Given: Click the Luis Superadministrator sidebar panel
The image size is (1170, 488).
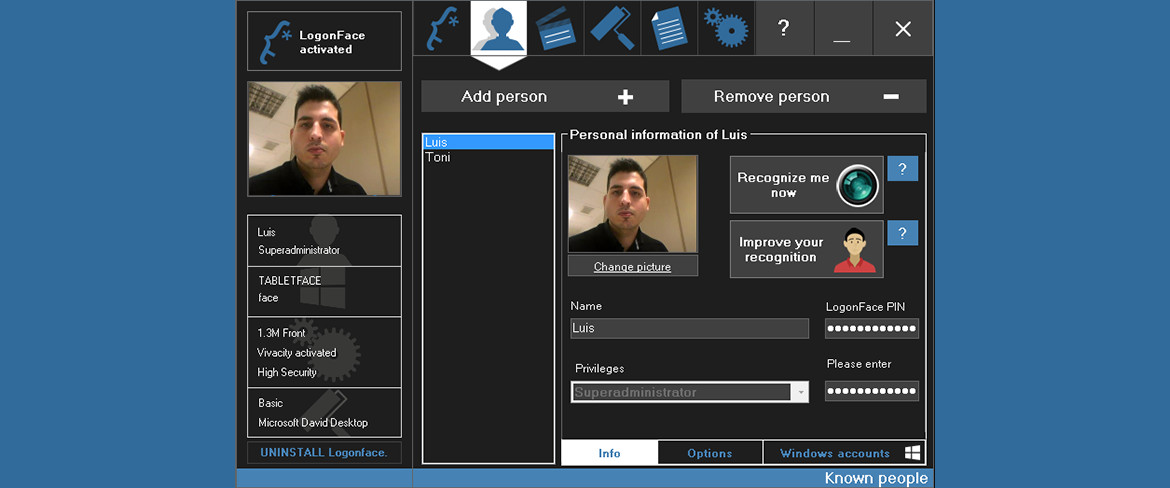Looking at the screenshot, I should click(x=324, y=240).
